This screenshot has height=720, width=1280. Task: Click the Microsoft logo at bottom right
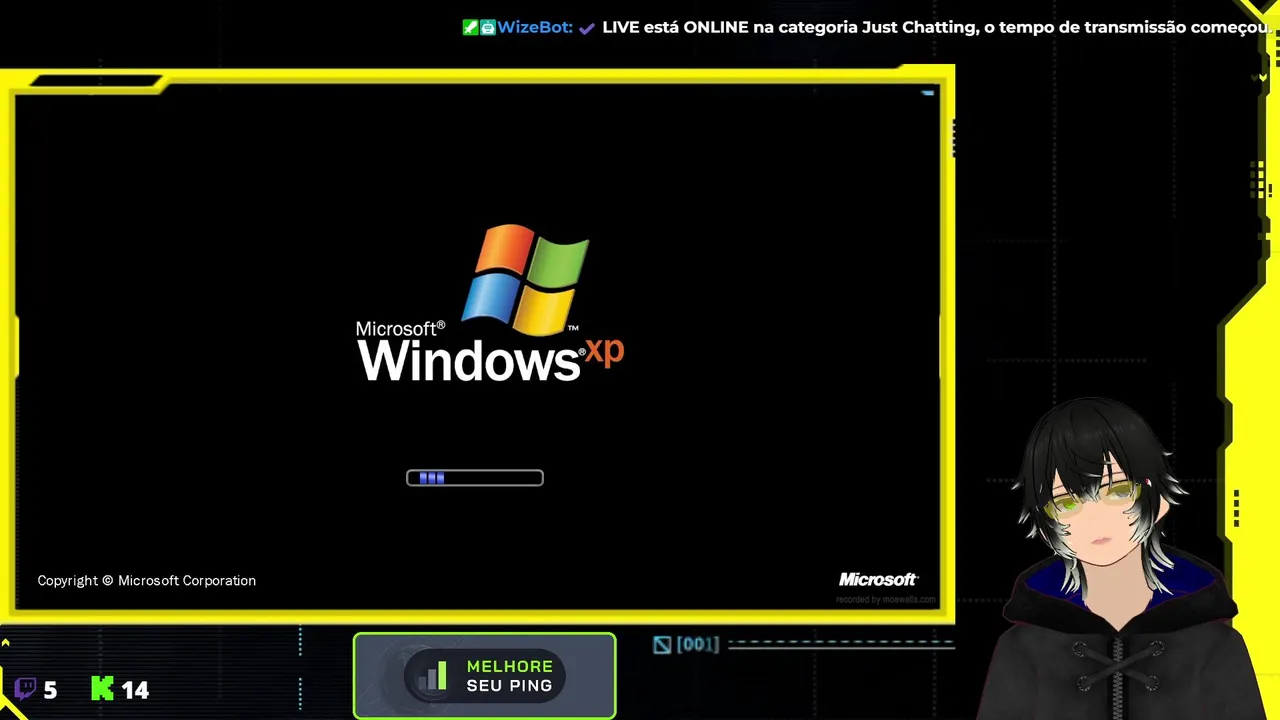[x=878, y=579]
